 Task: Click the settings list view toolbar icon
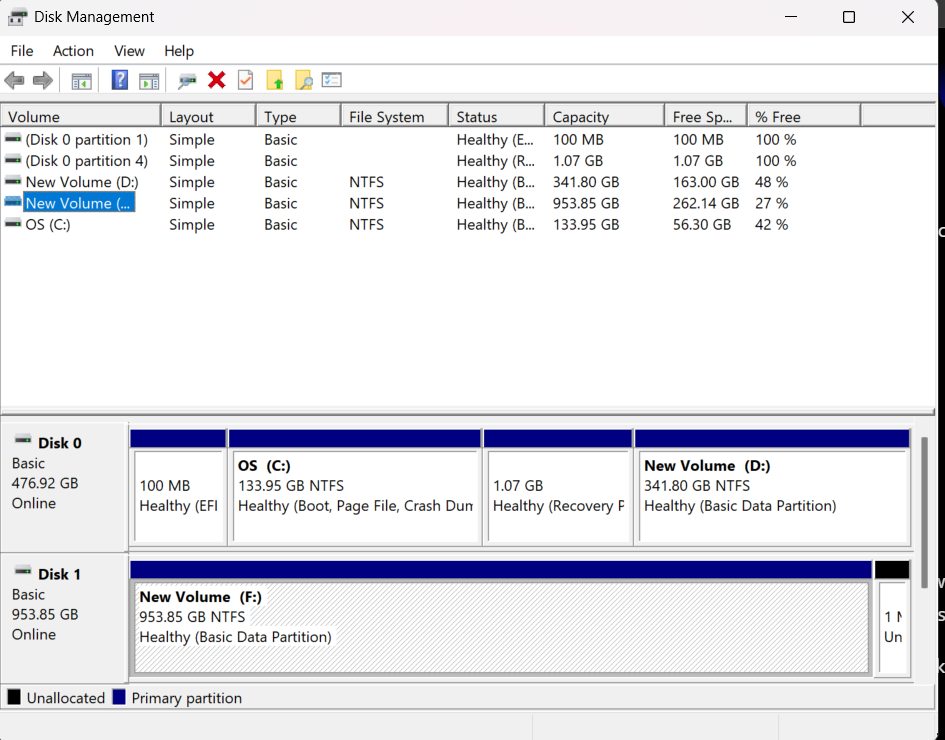point(331,80)
